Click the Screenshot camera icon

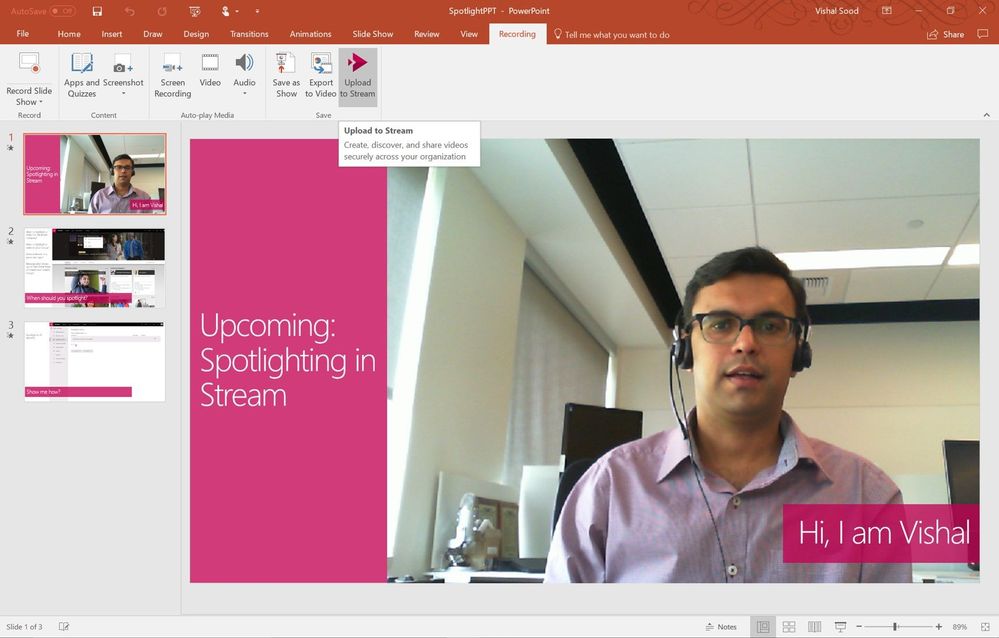123,64
